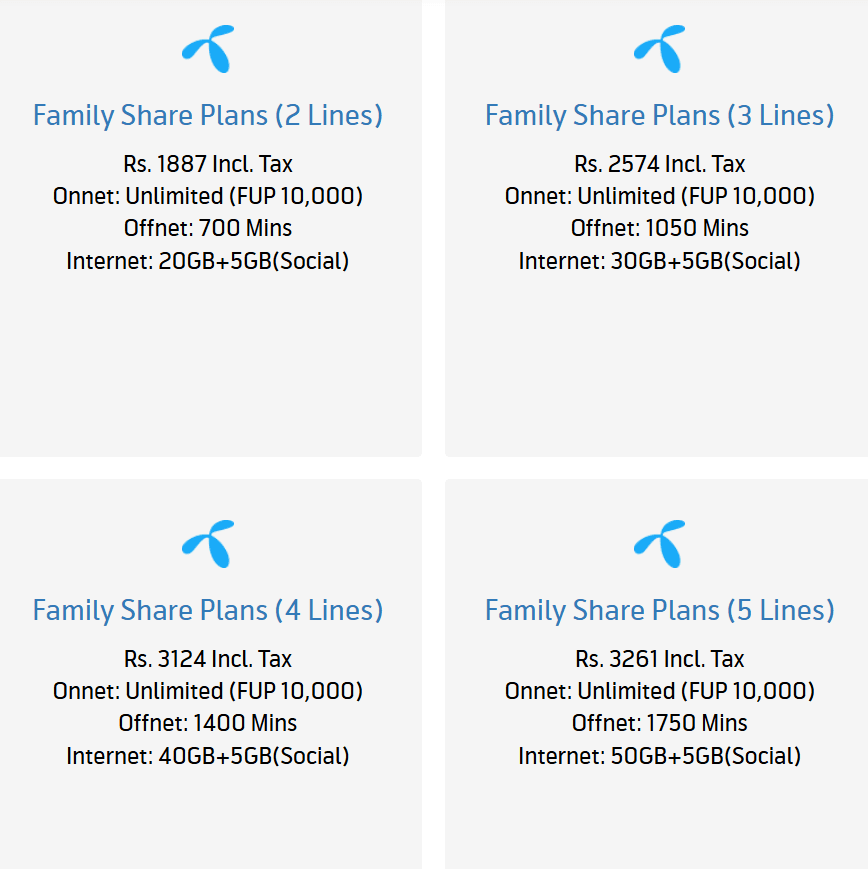Click the Rs. 3261 Incl. Tax price
868x869 pixels.
660,659
